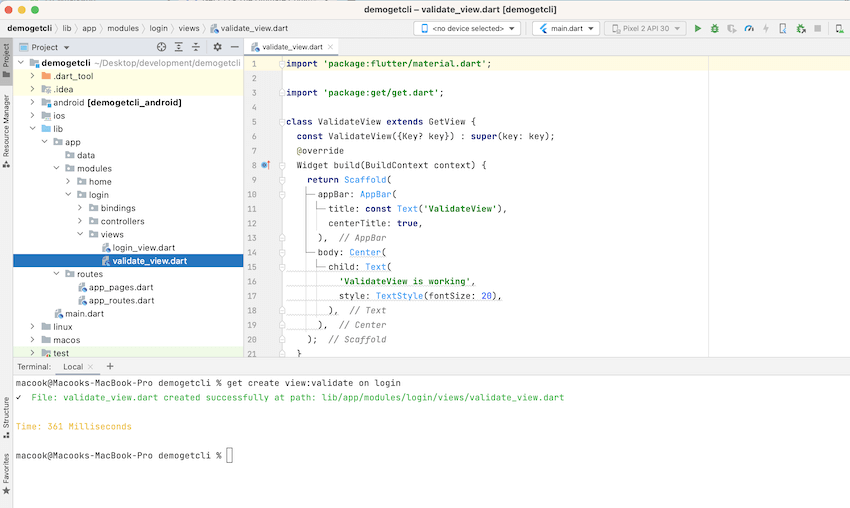Collapse all tree nodes in Project panel
This screenshot has height=508, width=850.
(x=196, y=47)
